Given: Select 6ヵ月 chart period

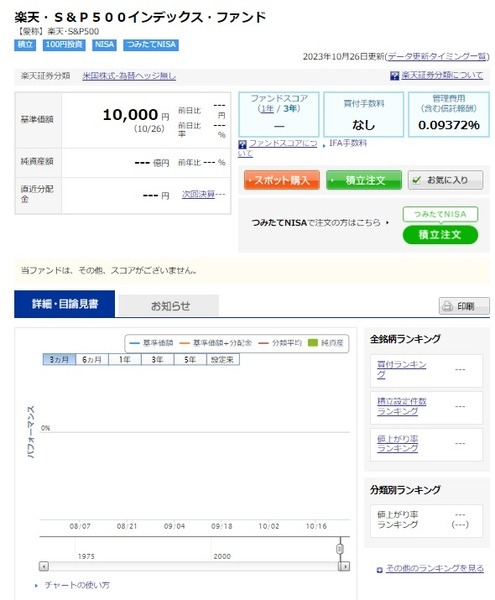Looking at the screenshot, I should point(92,360).
